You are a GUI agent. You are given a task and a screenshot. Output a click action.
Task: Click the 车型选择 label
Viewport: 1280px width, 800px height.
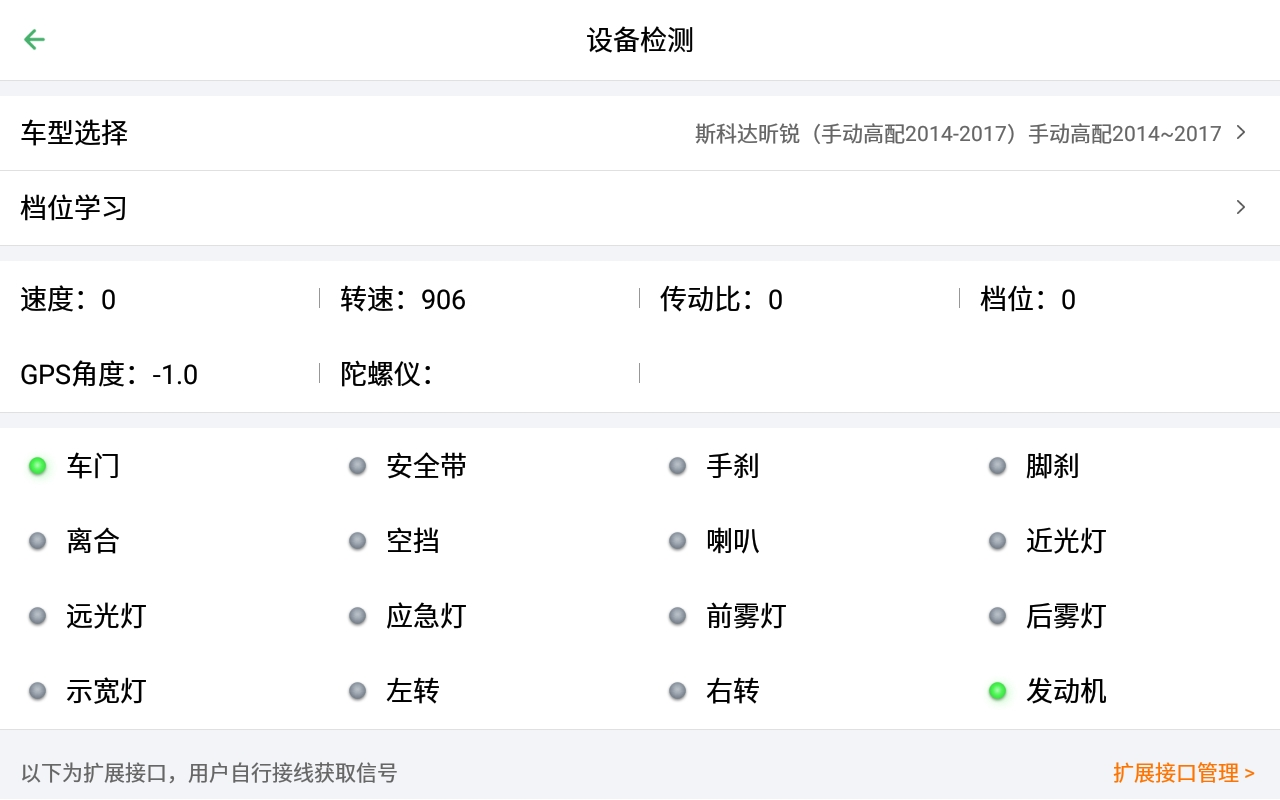(x=74, y=133)
